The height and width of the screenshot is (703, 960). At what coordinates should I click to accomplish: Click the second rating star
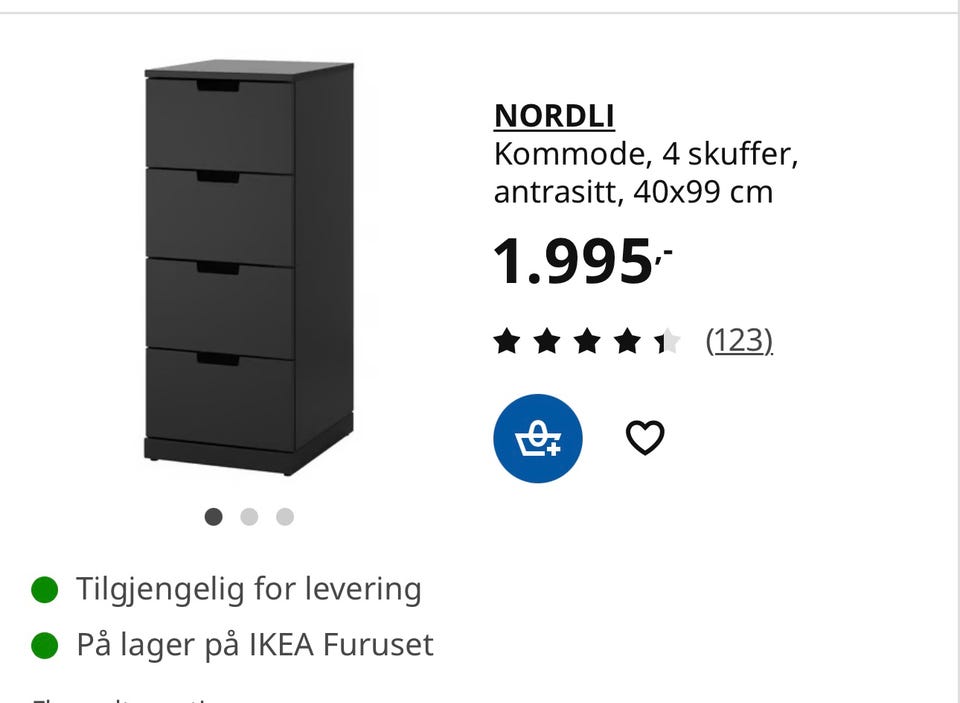(x=547, y=342)
